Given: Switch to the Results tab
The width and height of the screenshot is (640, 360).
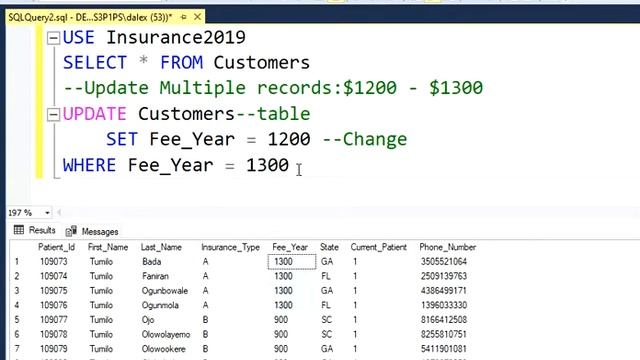Looking at the screenshot, I should tap(34, 231).
